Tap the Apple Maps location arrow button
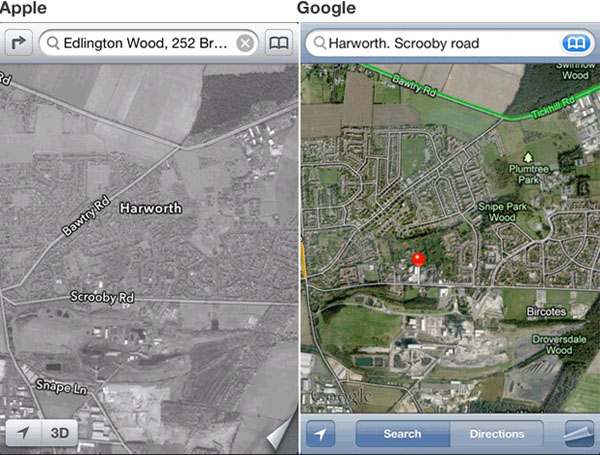Screen dimensions: 600x455 [x=23, y=433]
